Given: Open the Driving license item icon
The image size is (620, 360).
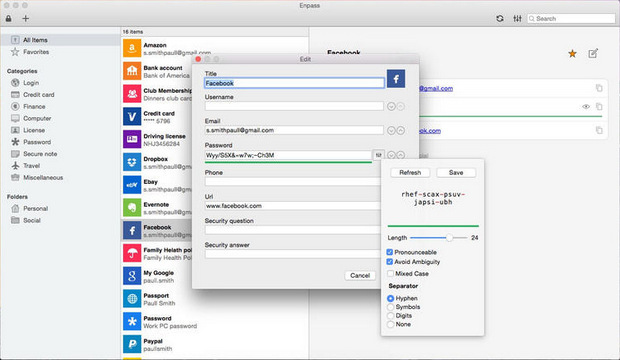Looking at the screenshot, I should (132, 139).
